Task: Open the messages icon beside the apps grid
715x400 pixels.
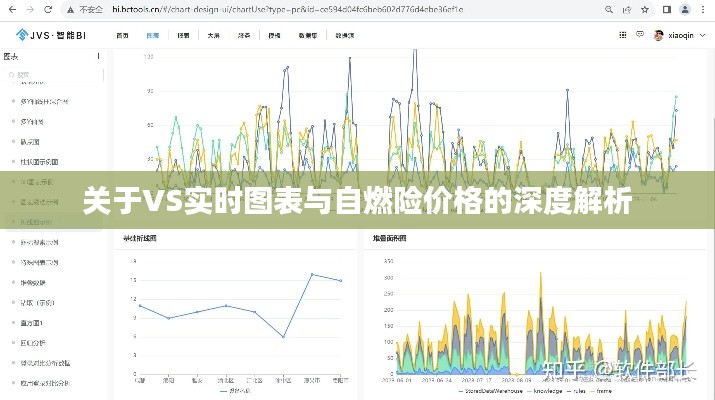Action: [x=640, y=35]
